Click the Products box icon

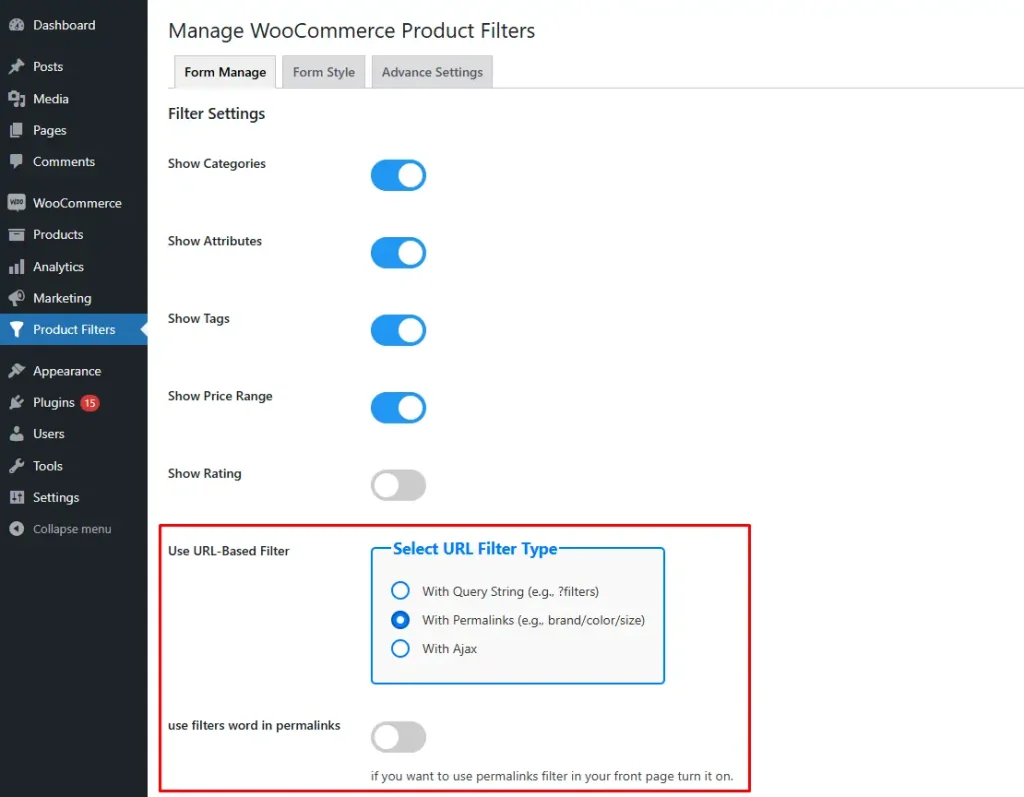click(16, 235)
